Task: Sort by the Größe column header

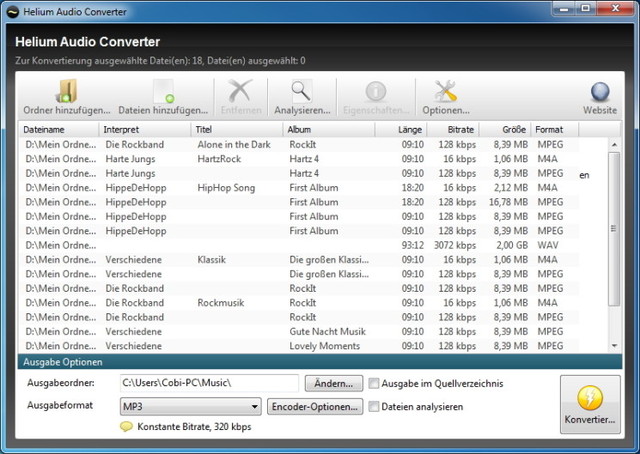Action: [x=505, y=129]
